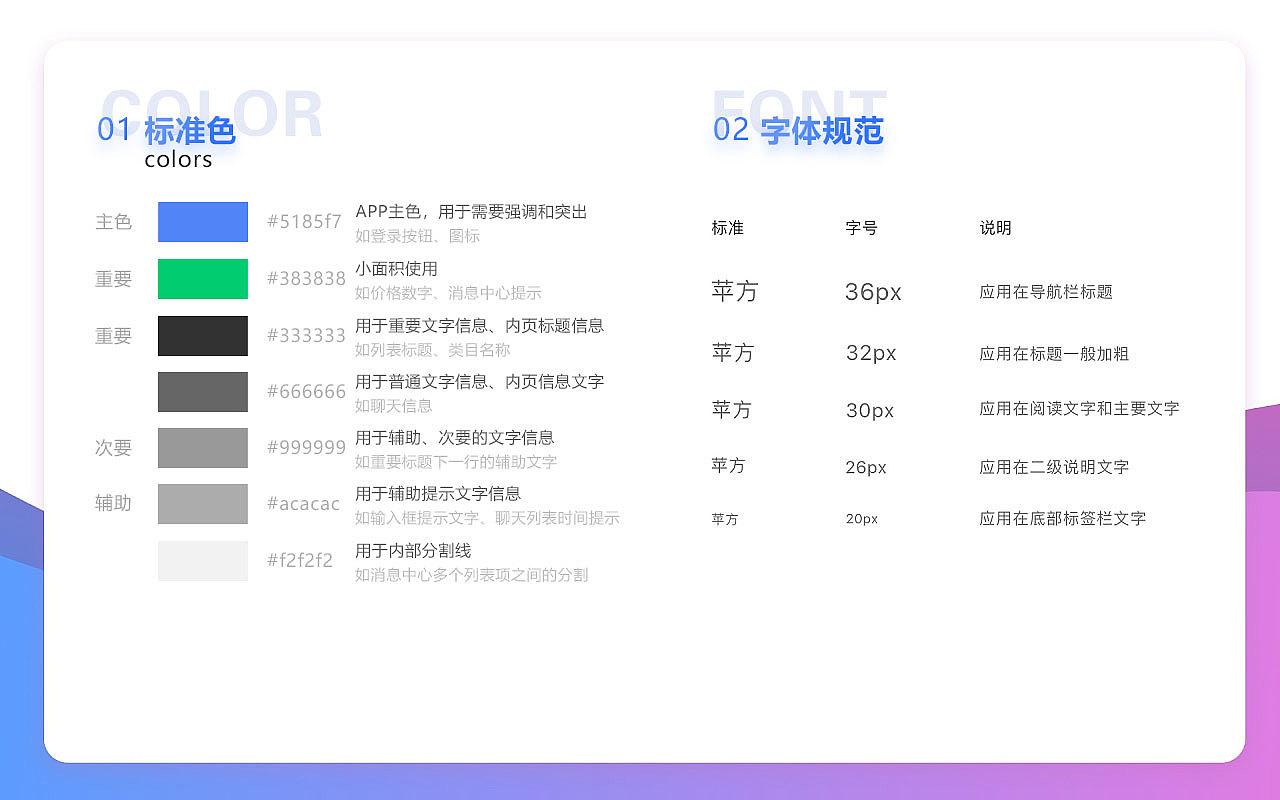Click the 说明 column header
This screenshot has height=800, width=1280.
[995, 228]
